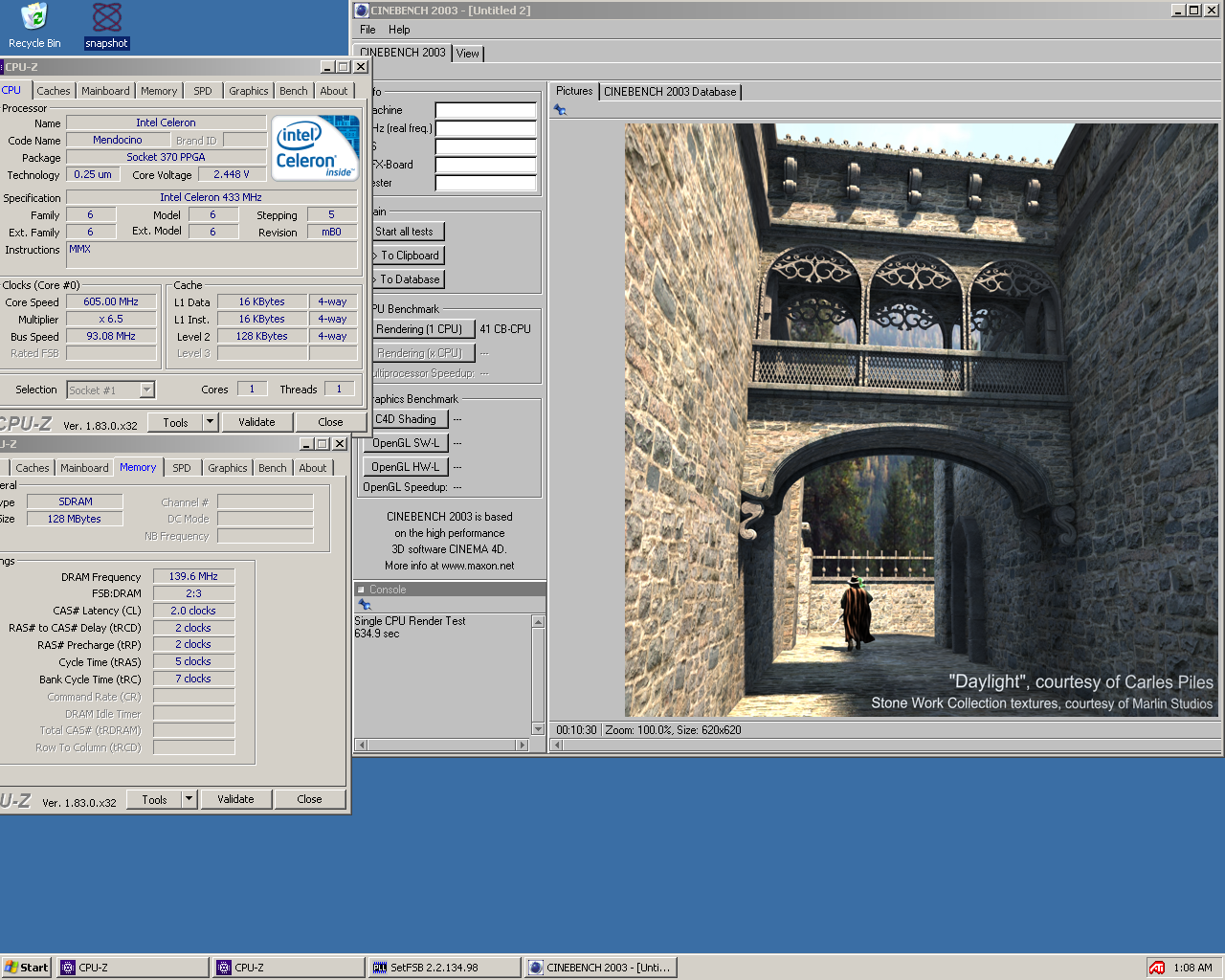
Task: Switch to the View tab in CINEBENCH
Action: click(468, 54)
